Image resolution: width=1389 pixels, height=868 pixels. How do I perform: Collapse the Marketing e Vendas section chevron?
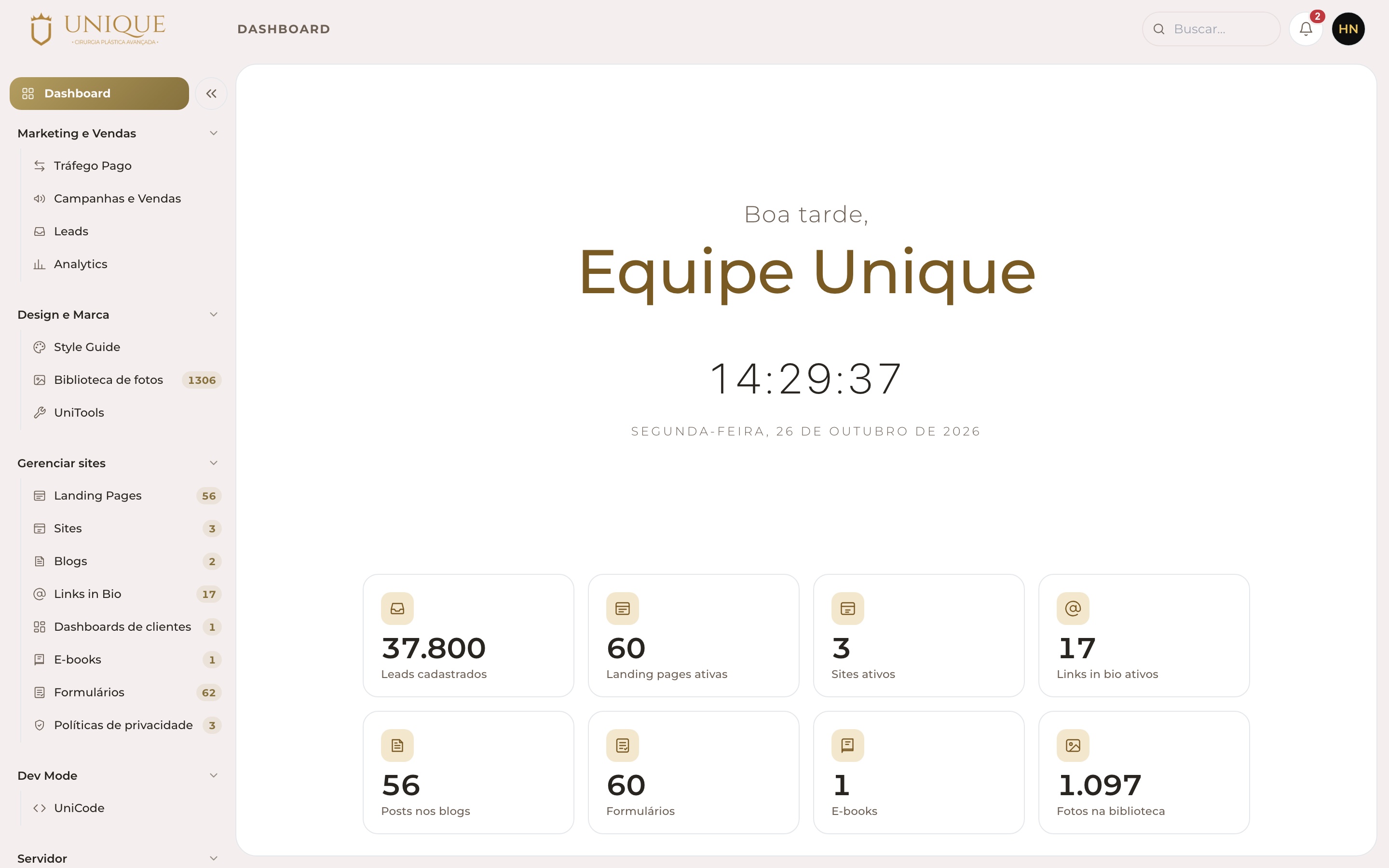coord(214,133)
